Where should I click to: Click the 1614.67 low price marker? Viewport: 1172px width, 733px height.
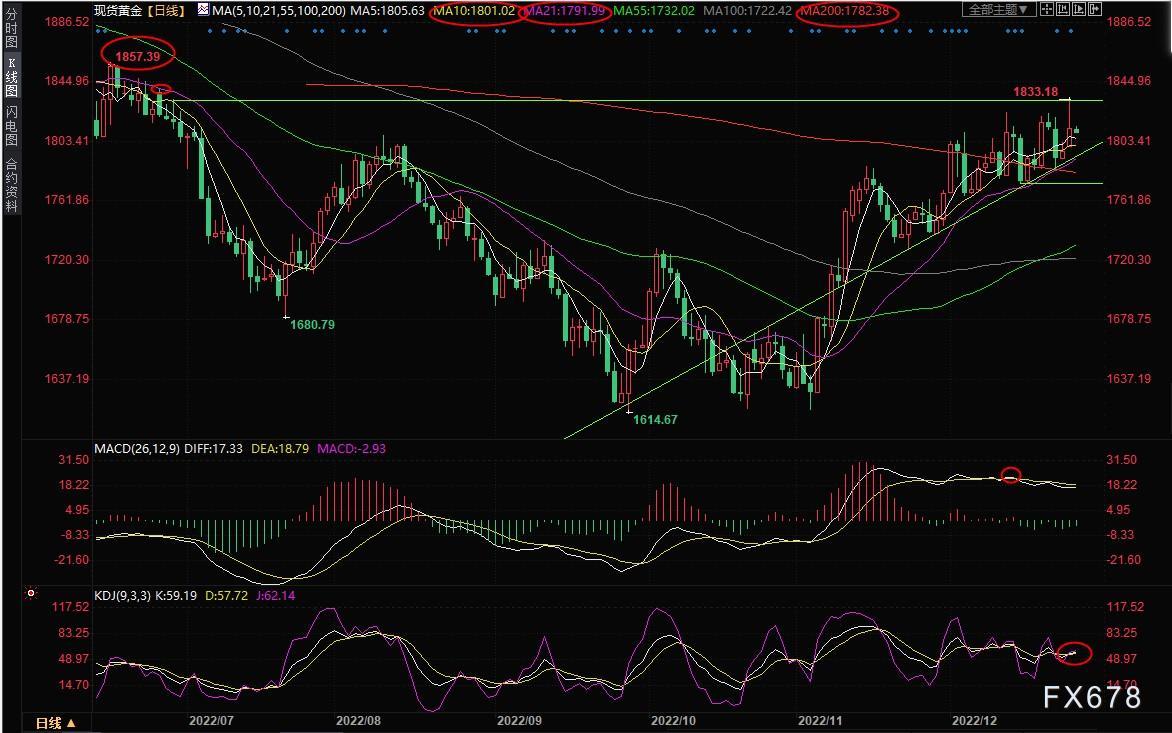655,420
